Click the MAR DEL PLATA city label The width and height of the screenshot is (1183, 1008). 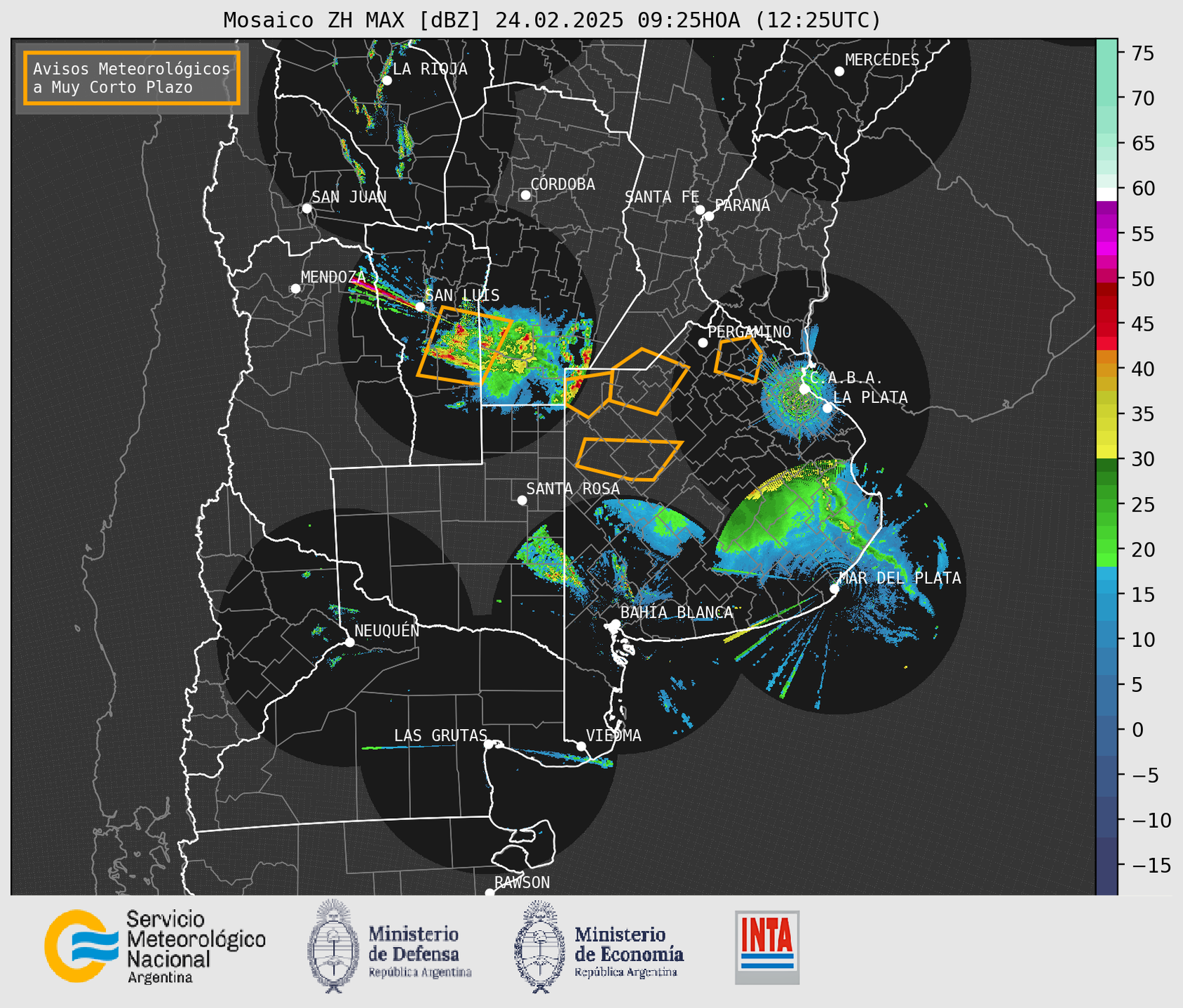(900, 578)
